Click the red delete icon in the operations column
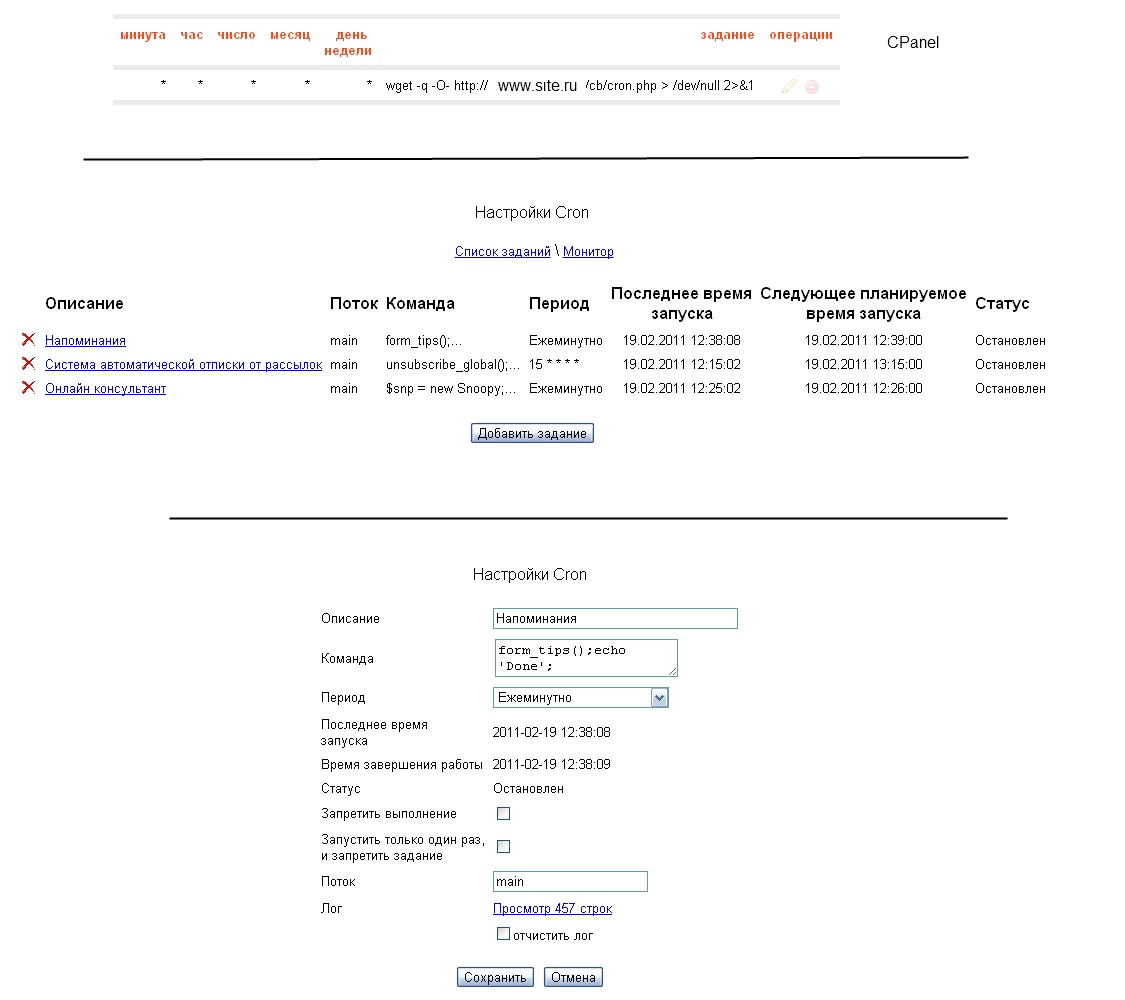 812,87
